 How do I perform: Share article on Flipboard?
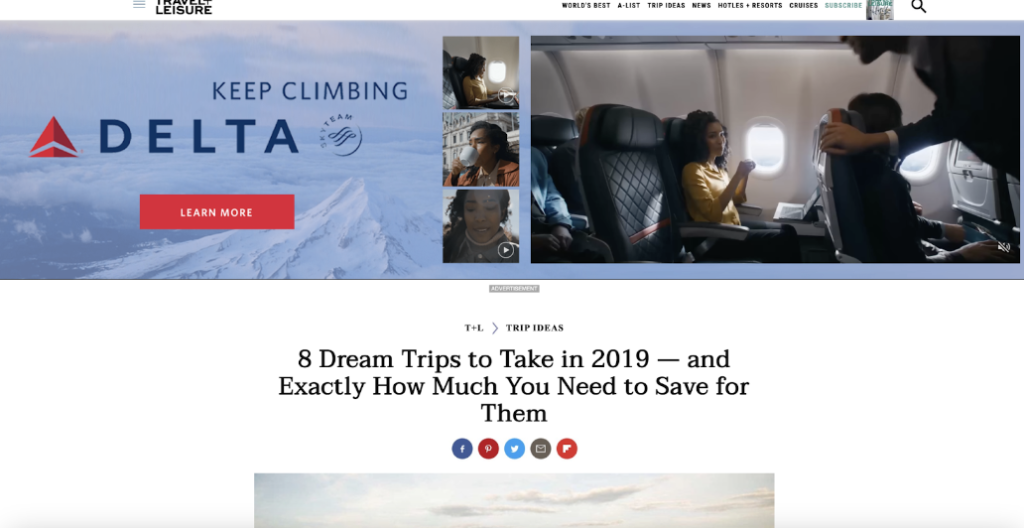point(566,449)
